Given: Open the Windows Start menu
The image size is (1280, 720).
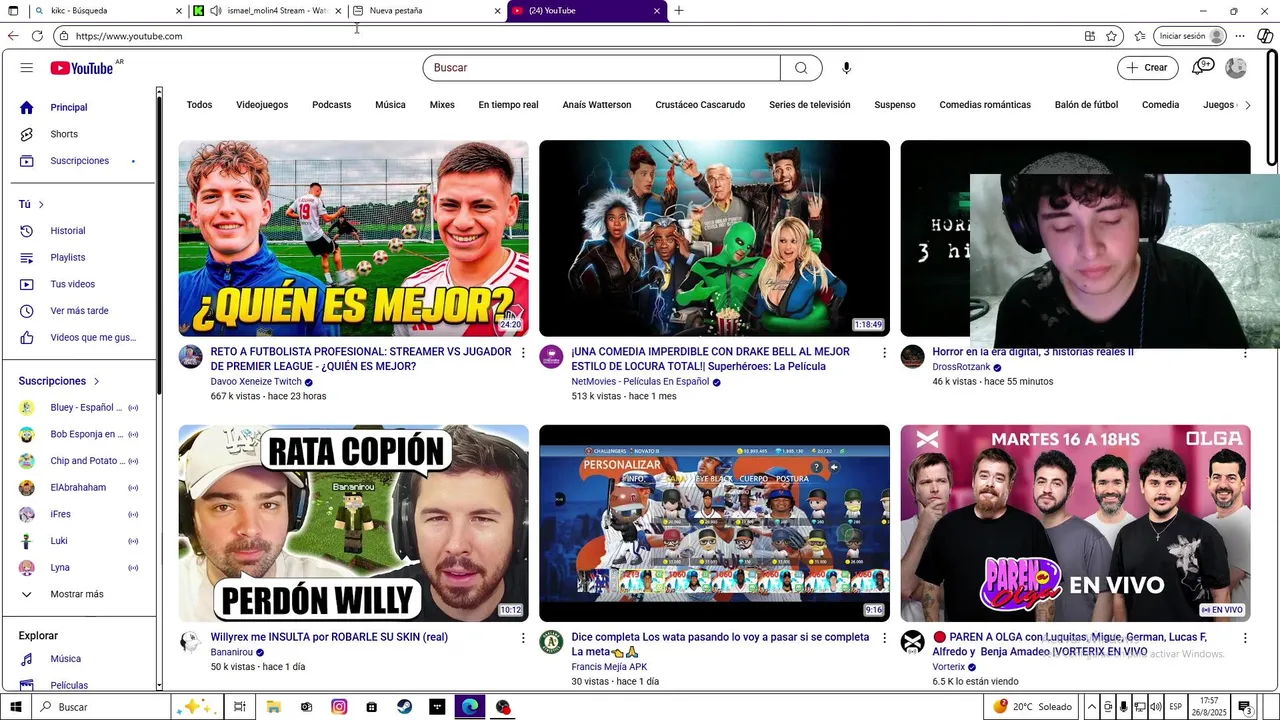Looking at the screenshot, I should pyautogui.click(x=14, y=707).
